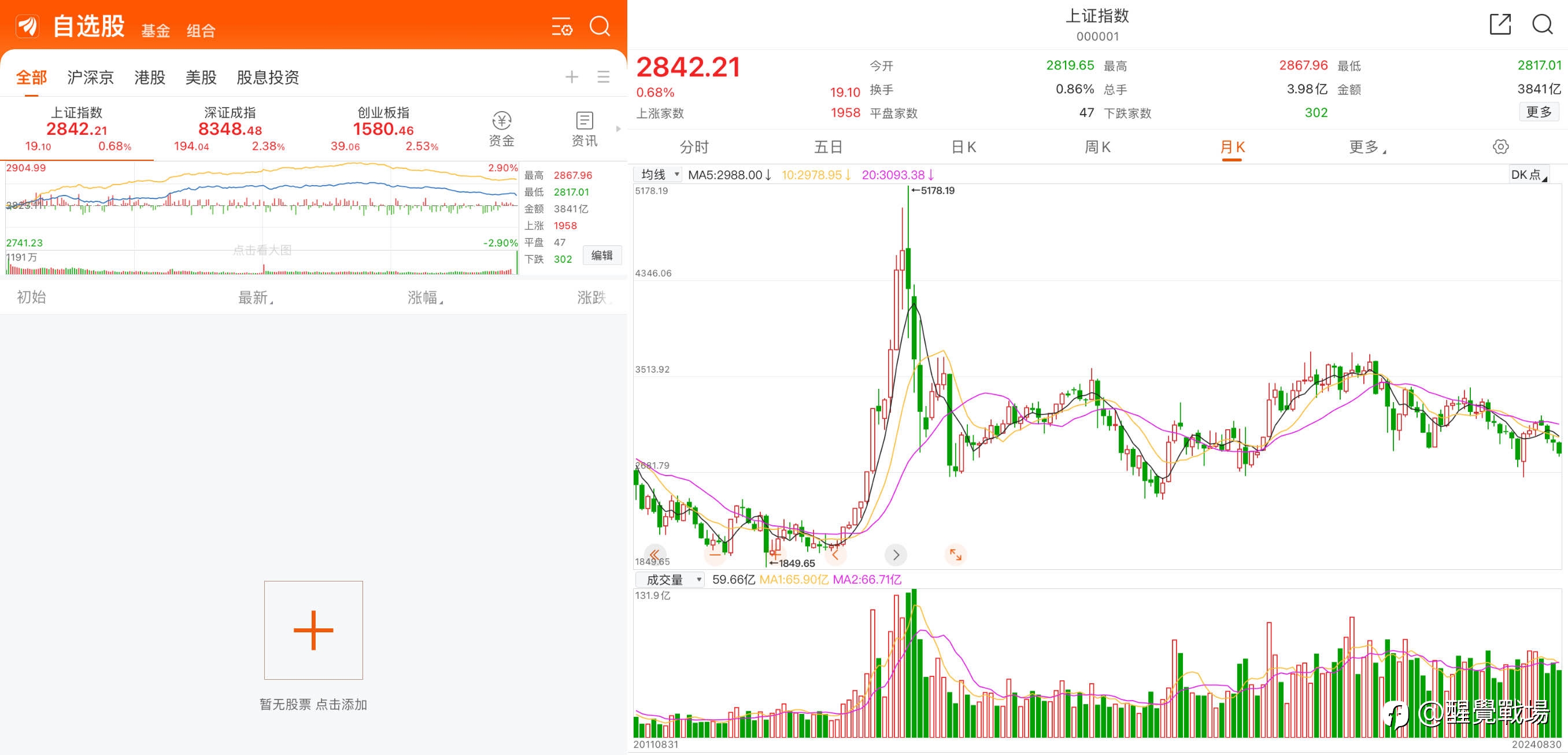Share the 上证指数 chart via export icon
The height and width of the screenshot is (755, 1568).
1500,24
